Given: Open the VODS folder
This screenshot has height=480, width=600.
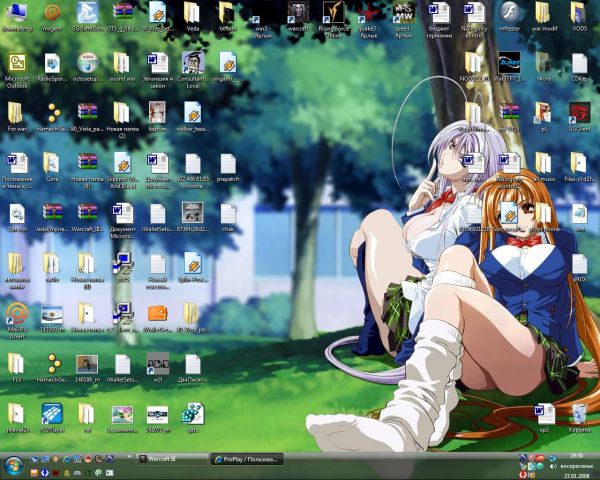Looking at the screenshot, I should 579,14.
